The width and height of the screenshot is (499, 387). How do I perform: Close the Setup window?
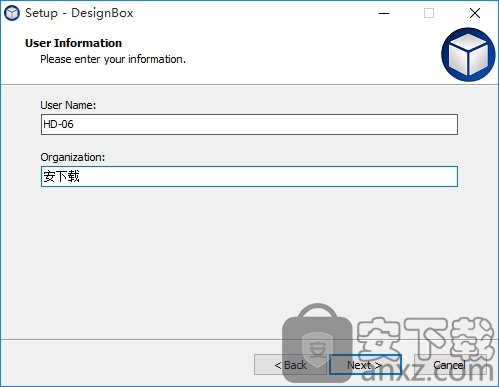click(x=475, y=13)
